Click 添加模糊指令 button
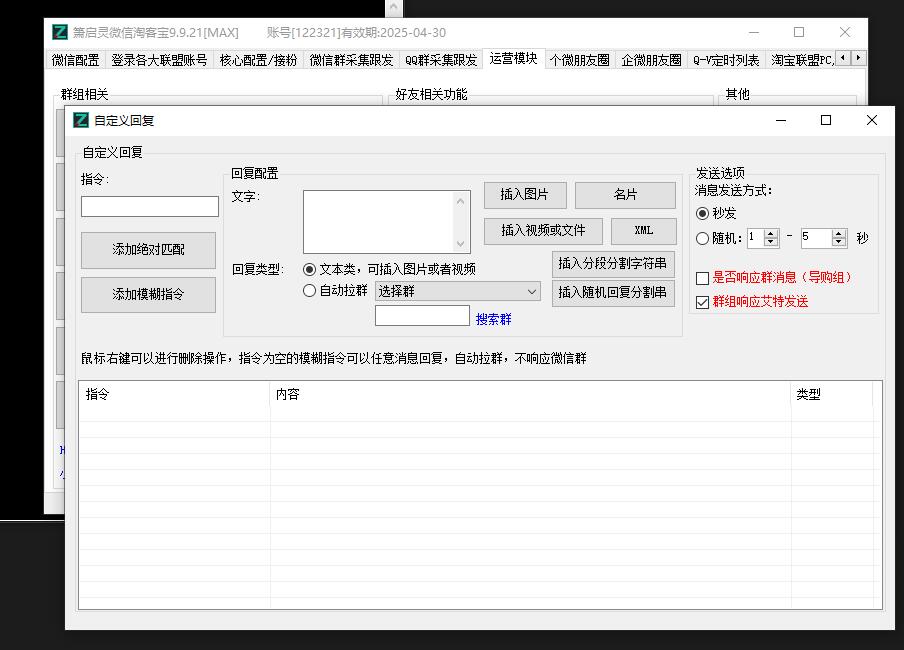Screen dimensions: 904x650 tap(149, 295)
